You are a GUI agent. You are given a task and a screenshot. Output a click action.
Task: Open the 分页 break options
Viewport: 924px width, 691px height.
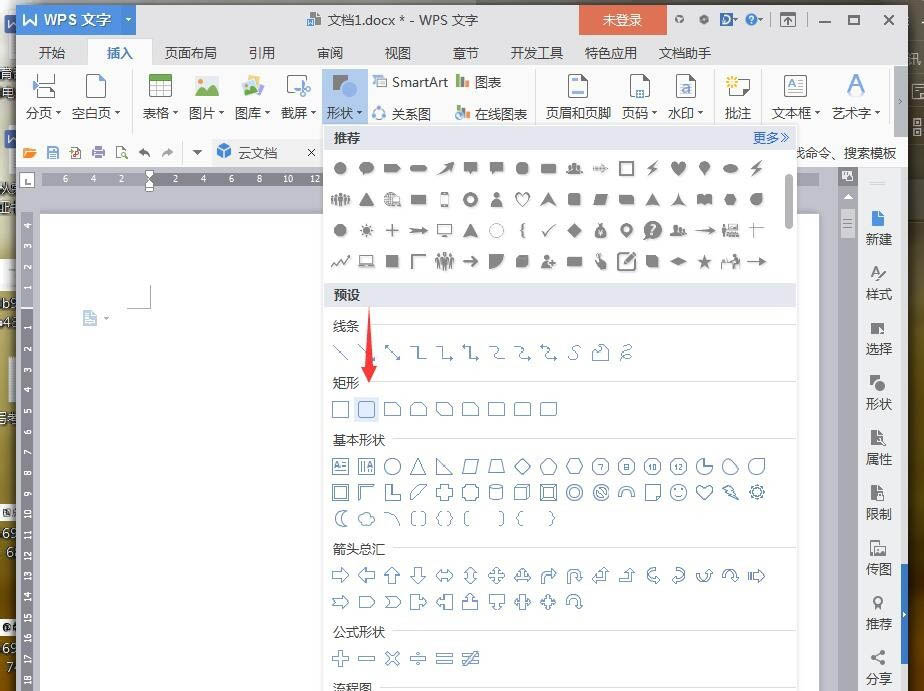(x=44, y=97)
